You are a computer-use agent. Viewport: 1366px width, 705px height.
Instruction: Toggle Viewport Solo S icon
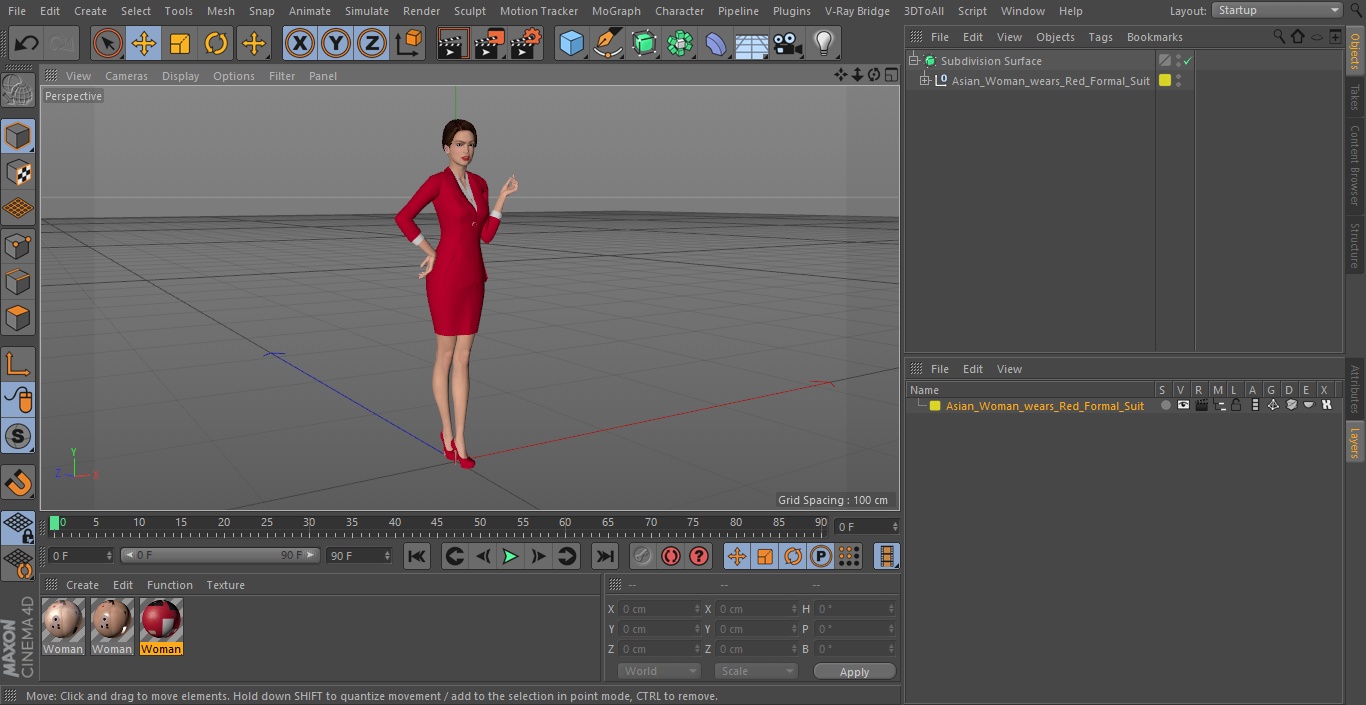(18, 436)
